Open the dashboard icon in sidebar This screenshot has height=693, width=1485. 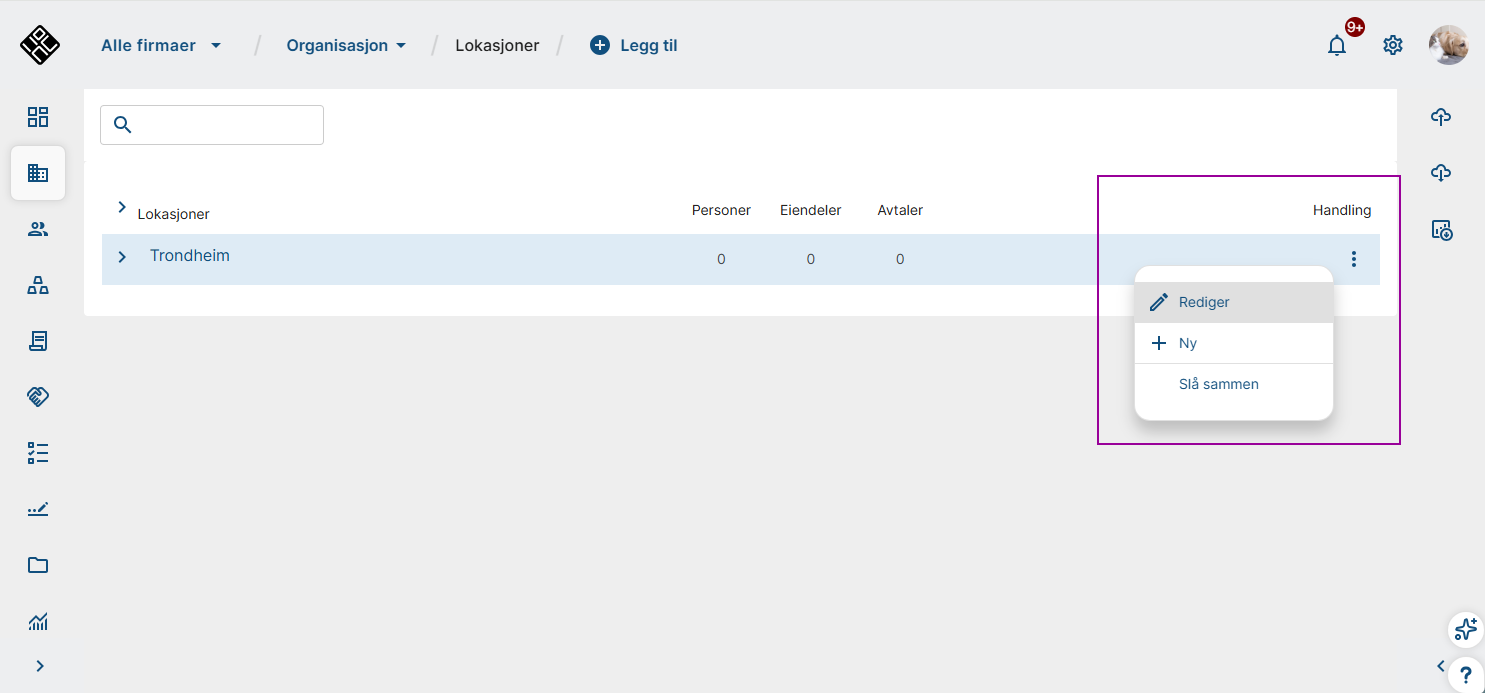(x=38, y=117)
